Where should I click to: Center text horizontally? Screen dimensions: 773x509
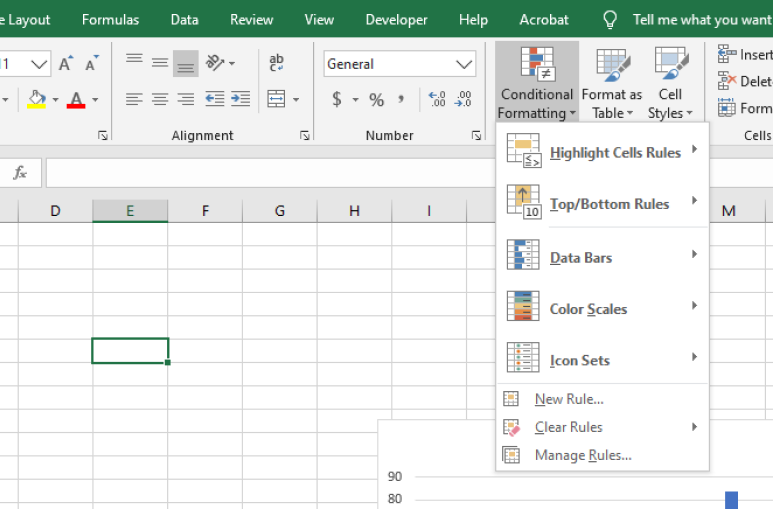(160, 99)
